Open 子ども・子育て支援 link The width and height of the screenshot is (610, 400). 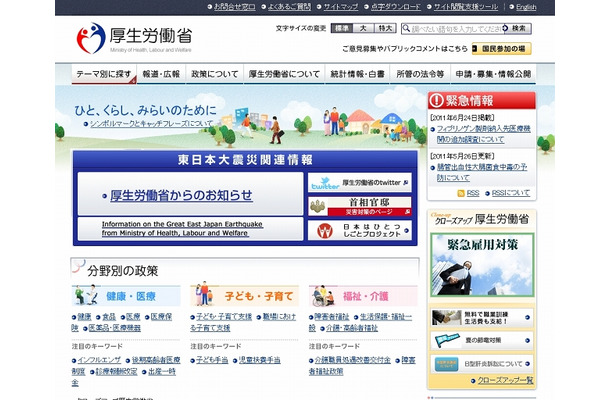[224, 317]
